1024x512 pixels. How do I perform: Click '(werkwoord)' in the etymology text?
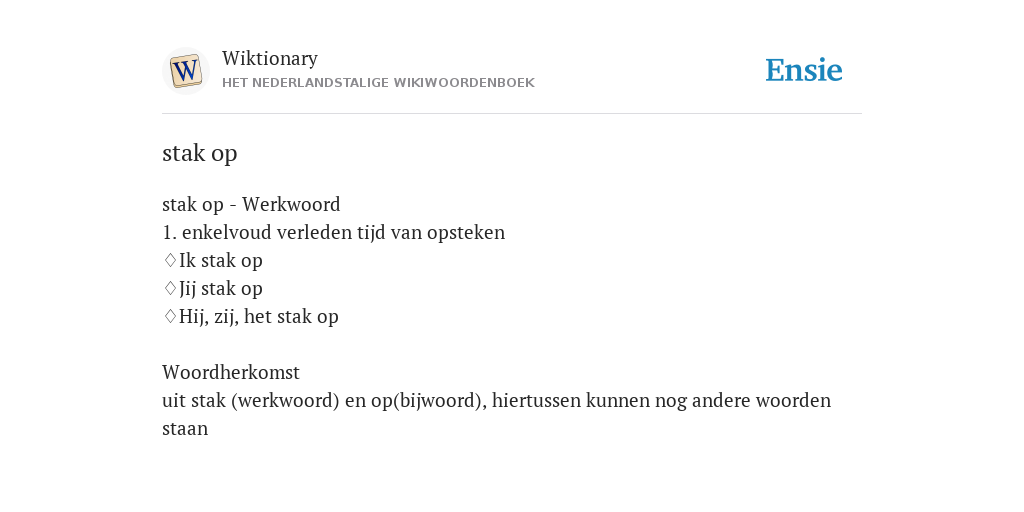[x=285, y=401]
